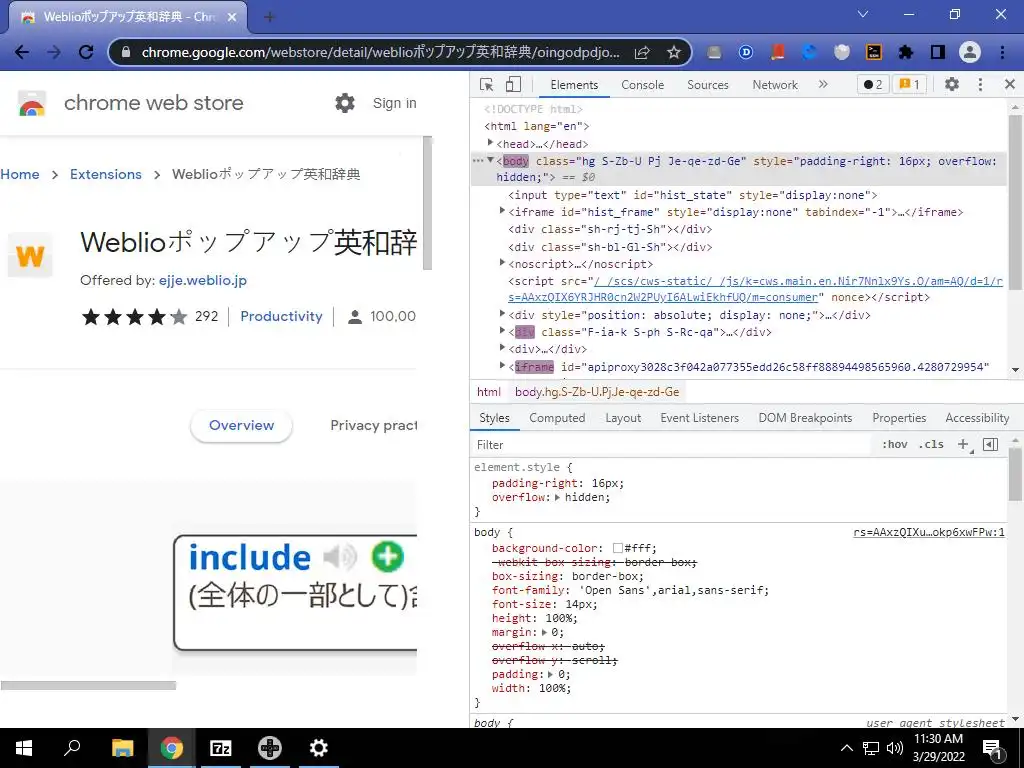Click the store page vertical scrollbar thumb

point(427,202)
